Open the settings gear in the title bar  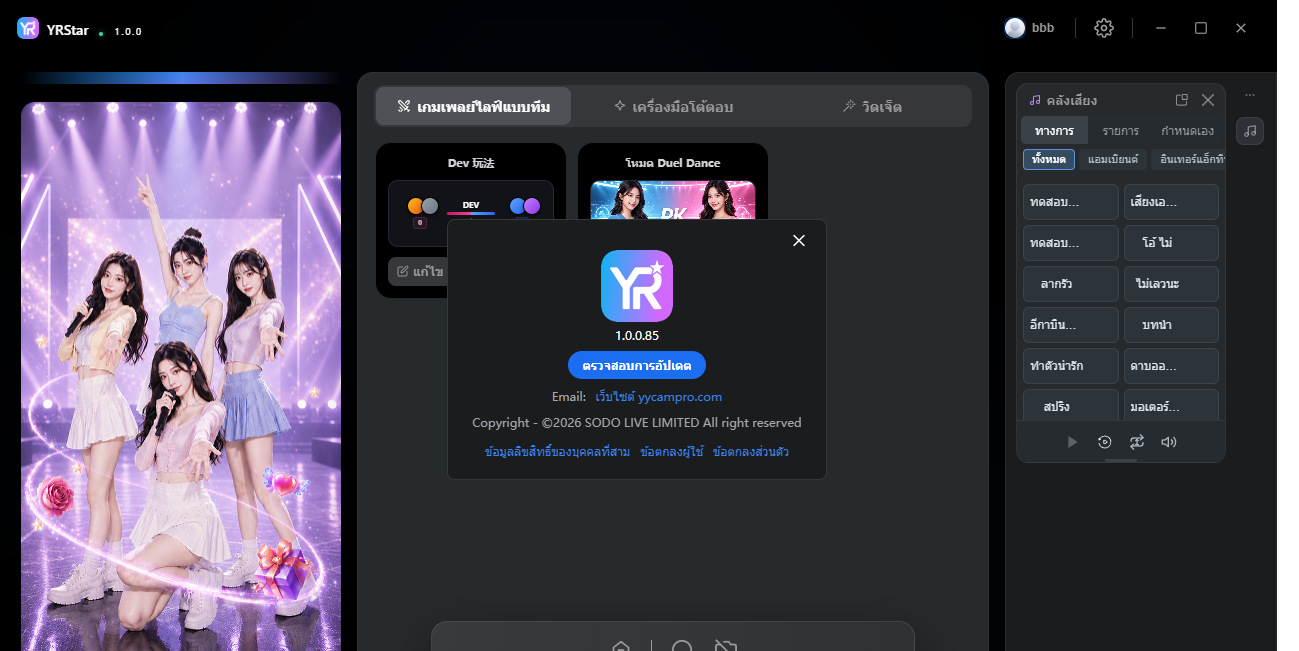pyautogui.click(x=1104, y=28)
